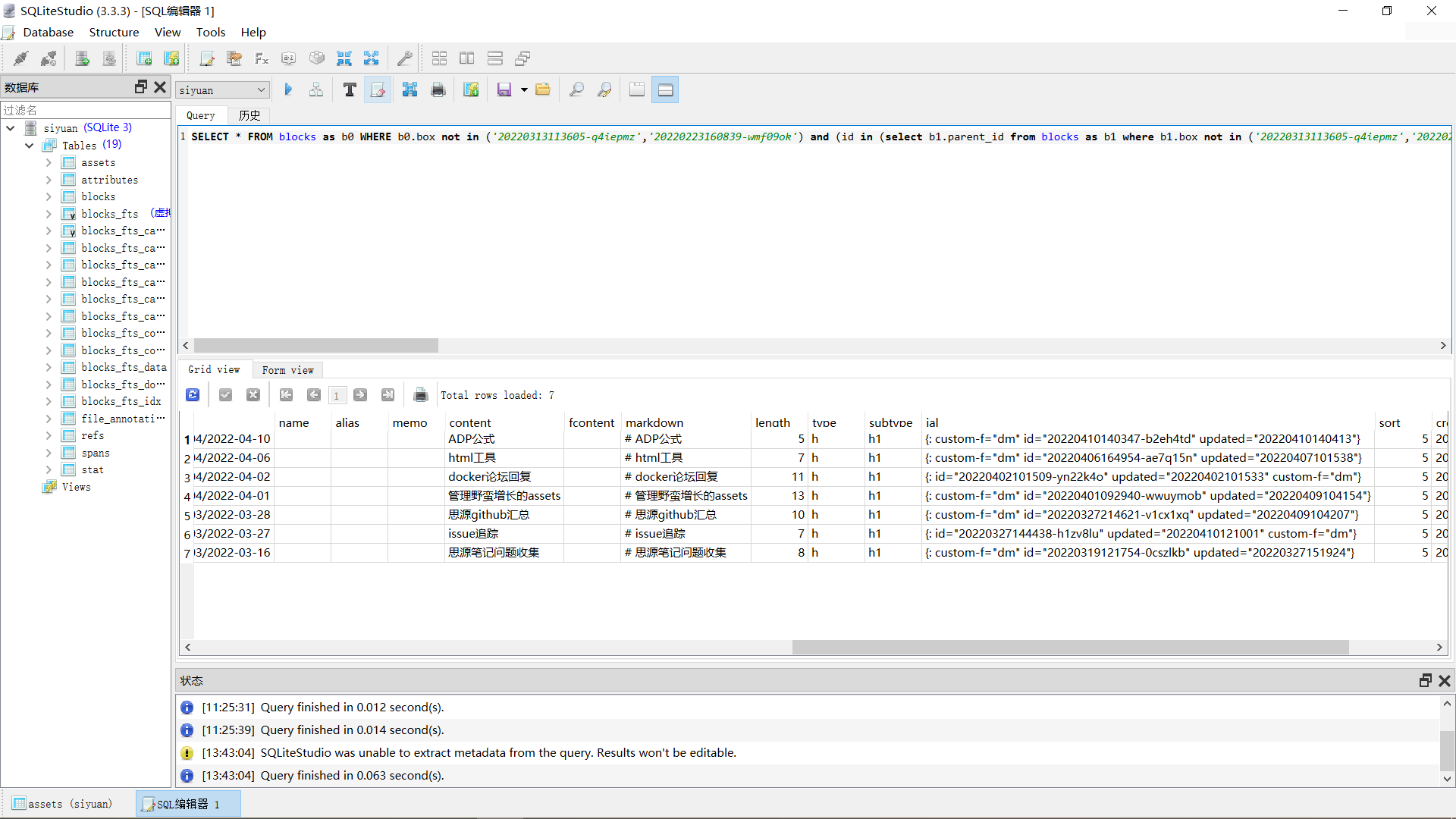This screenshot has width=1456, height=819.
Task: Expand the spans table node
Action: [x=49, y=453]
